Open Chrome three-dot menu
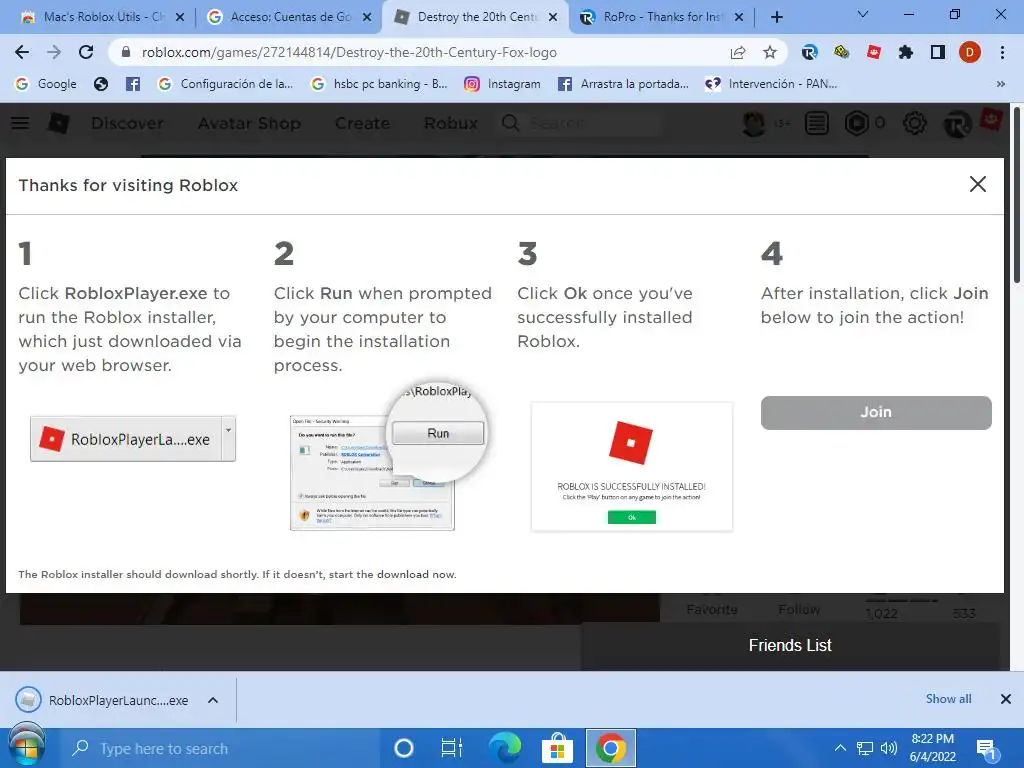The height and width of the screenshot is (768, 1024). (x=1002, y=52)
